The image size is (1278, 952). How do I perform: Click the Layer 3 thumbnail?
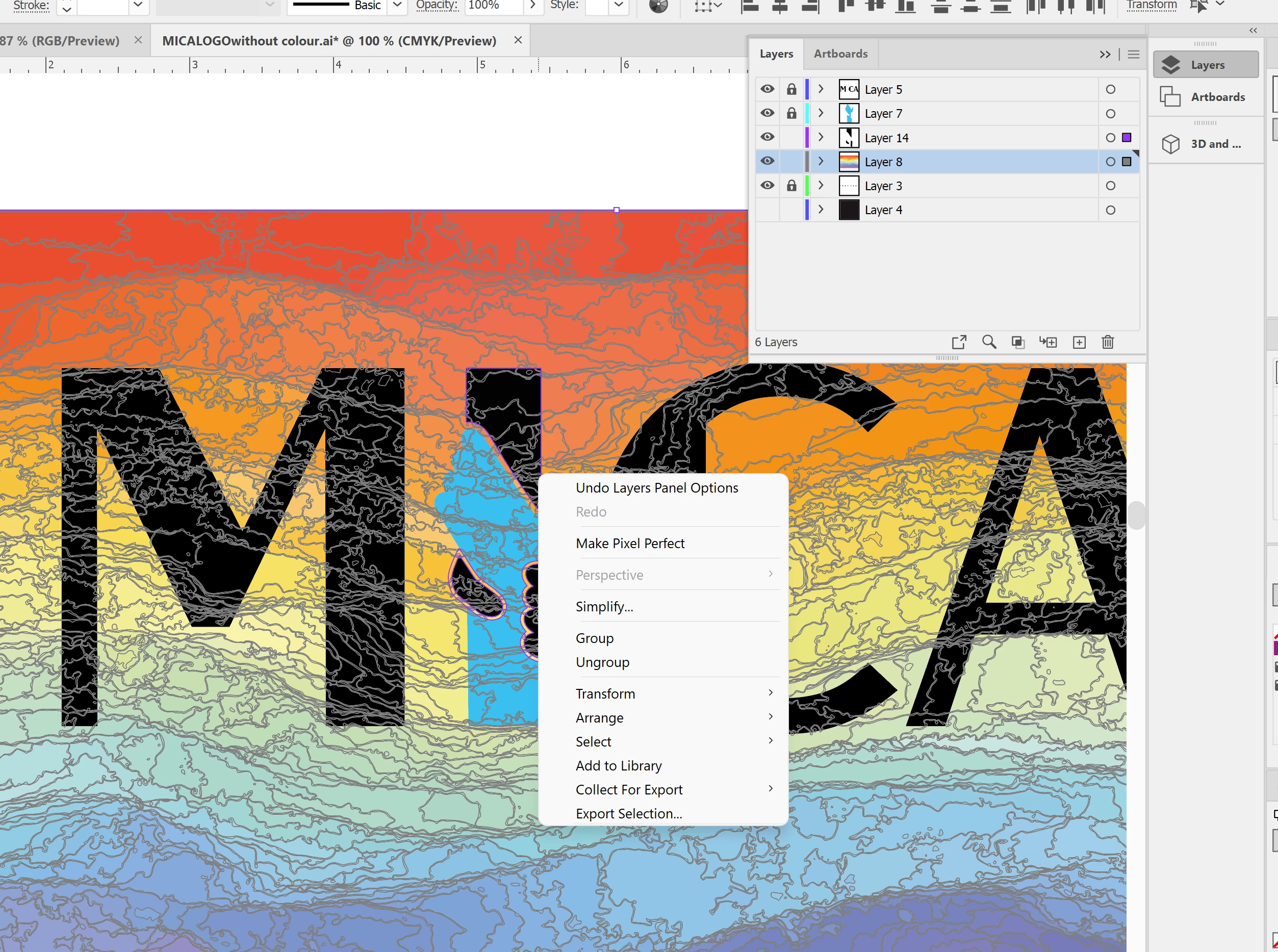[x=849, y=186]
